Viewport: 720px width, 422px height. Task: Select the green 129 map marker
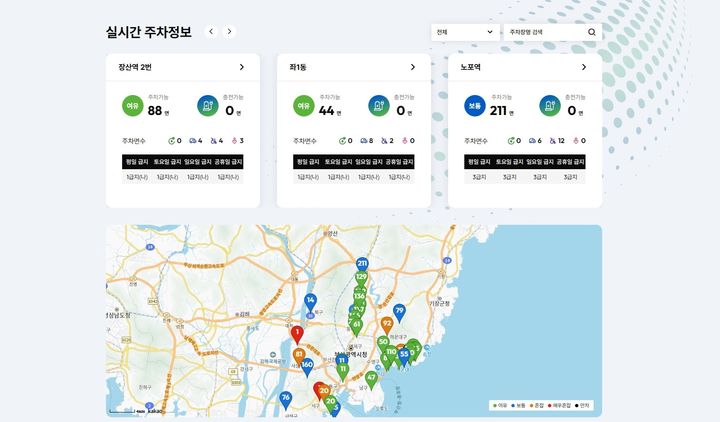pyautogui.click(x=361, y=278)
